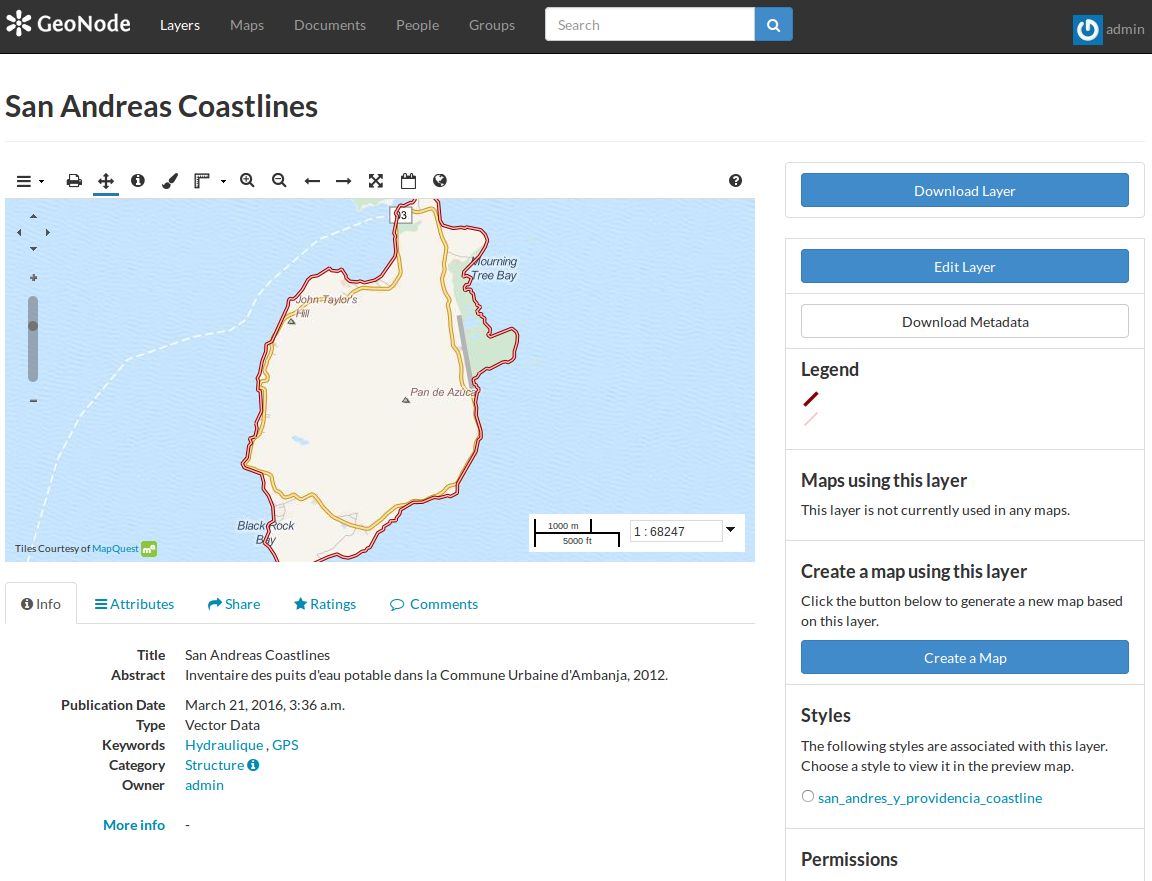Switch to the Info tab

coord(41,603)
